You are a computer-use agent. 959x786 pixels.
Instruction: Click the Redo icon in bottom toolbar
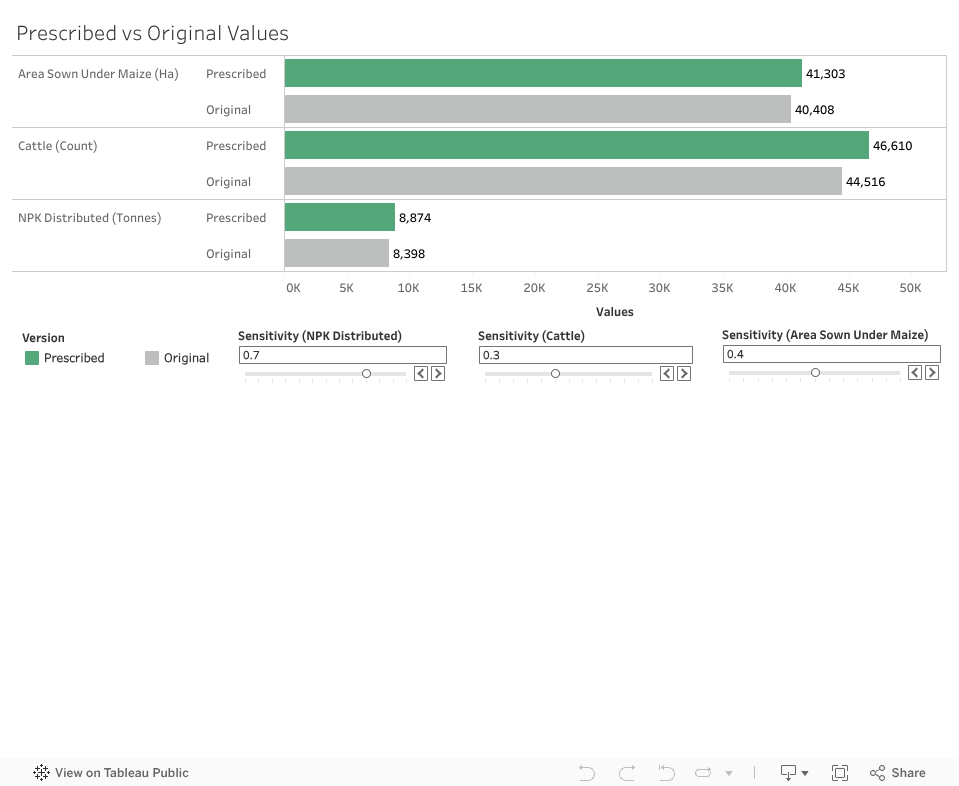point(627,773)
